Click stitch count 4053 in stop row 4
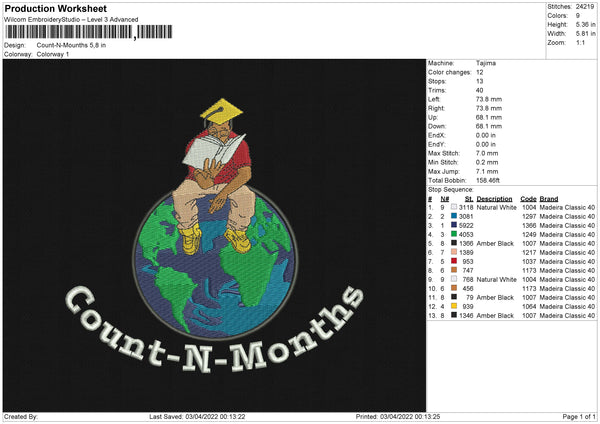 click(466, 235)
